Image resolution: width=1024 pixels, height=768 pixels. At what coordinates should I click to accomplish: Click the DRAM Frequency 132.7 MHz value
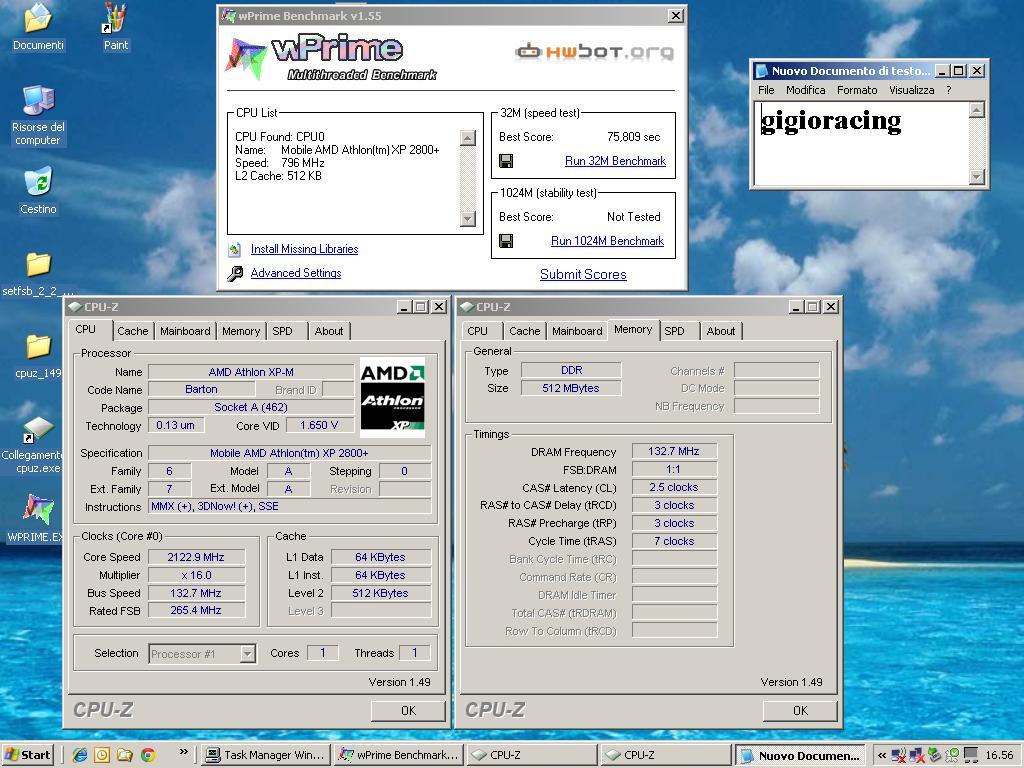click(x=674, y=451)
